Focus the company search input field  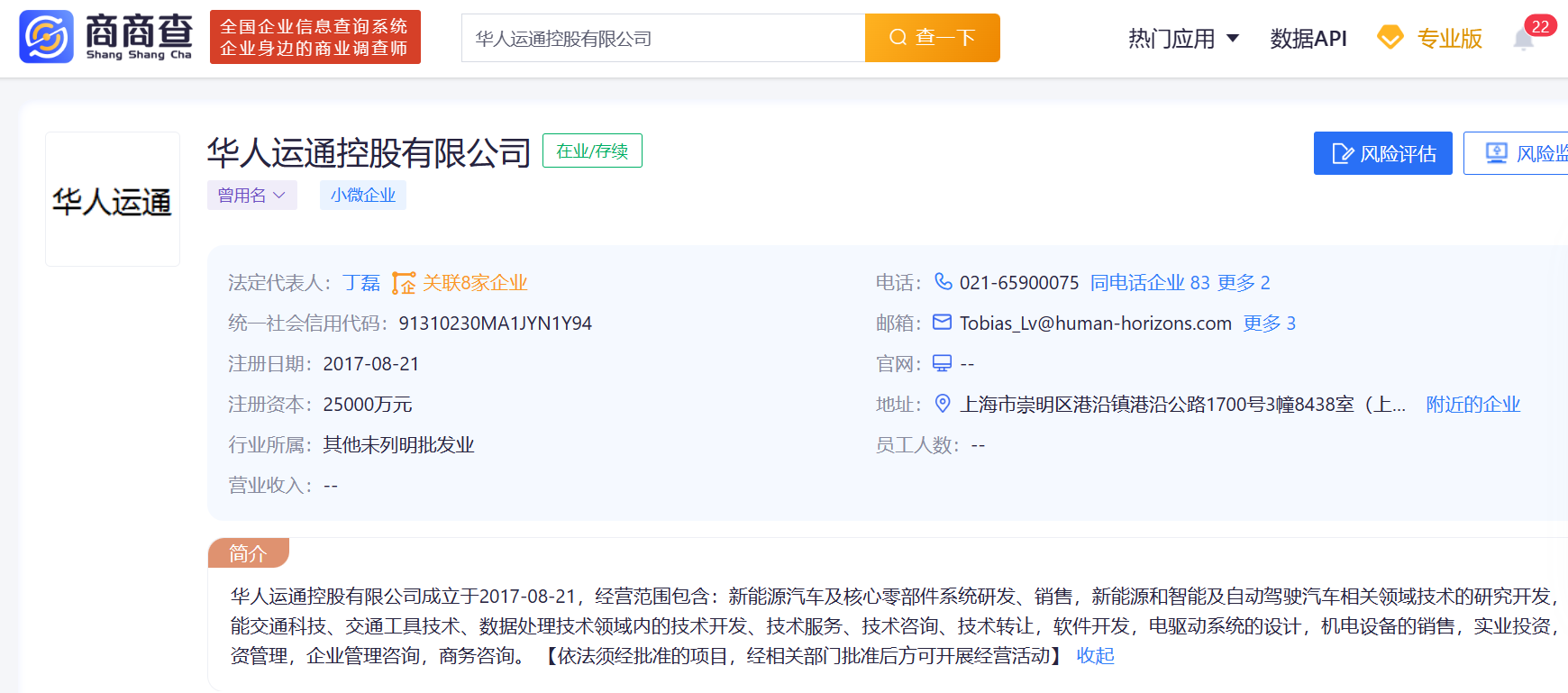[x=663, y=38]
